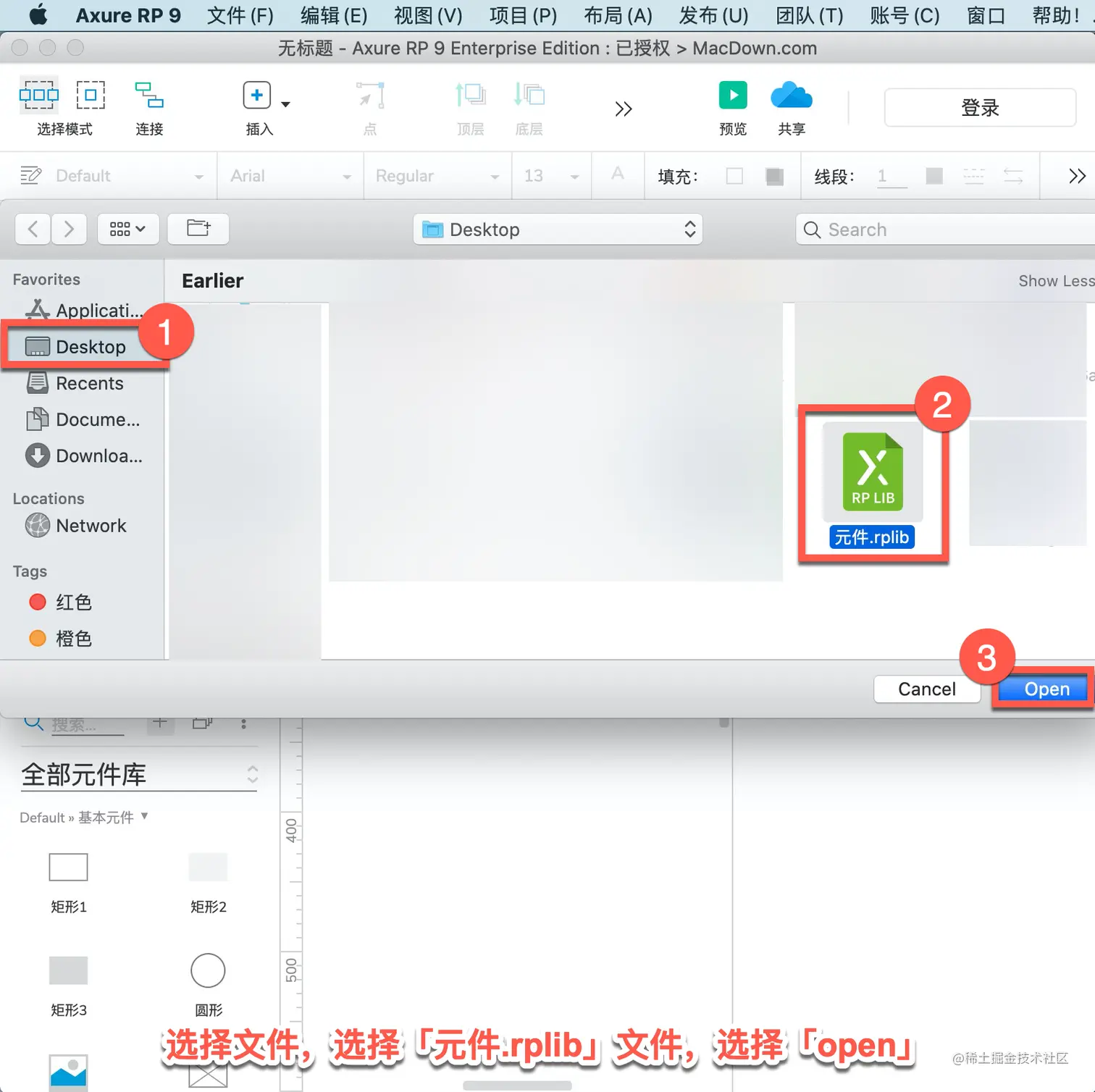This screenshot has width=1095, height=1092.
Task: Open the Regular font weight dropdown
Action: [437, 176]
